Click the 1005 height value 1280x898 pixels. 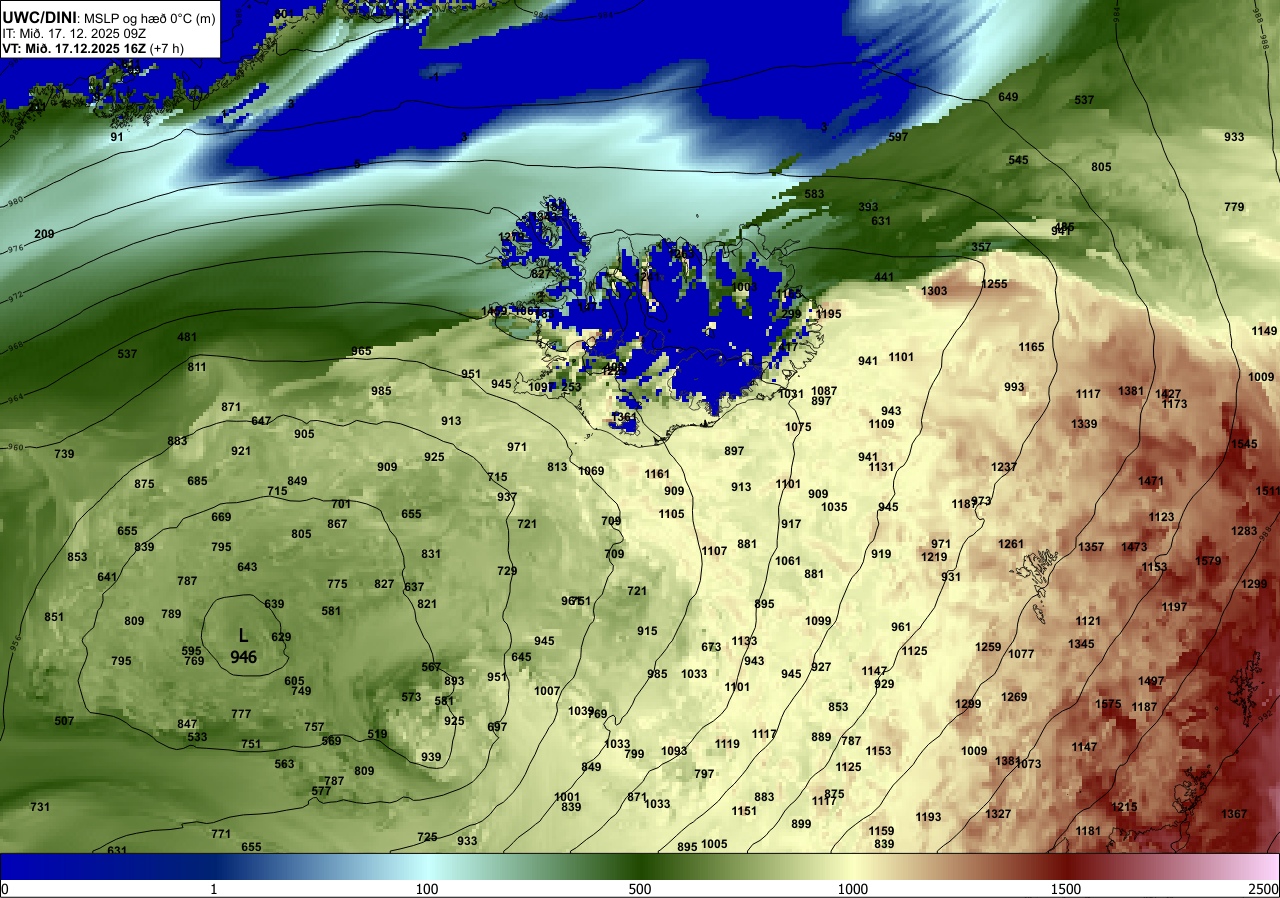pos(714,844)
